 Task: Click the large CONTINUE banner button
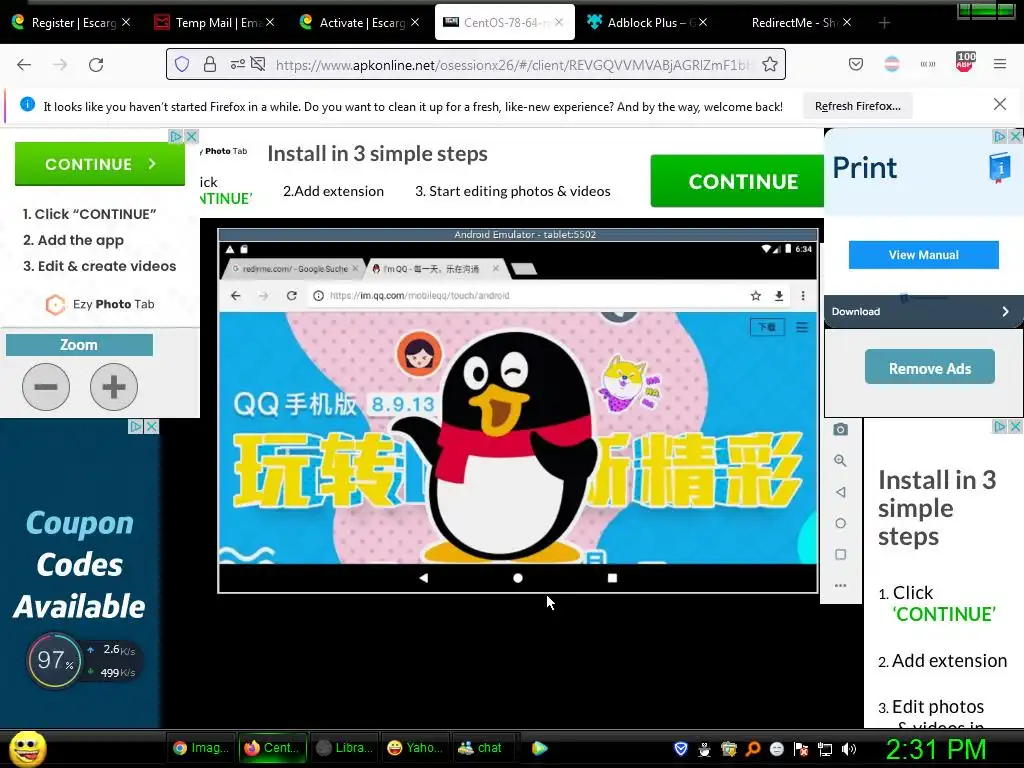pyautogui.click(x=738, y=181)
